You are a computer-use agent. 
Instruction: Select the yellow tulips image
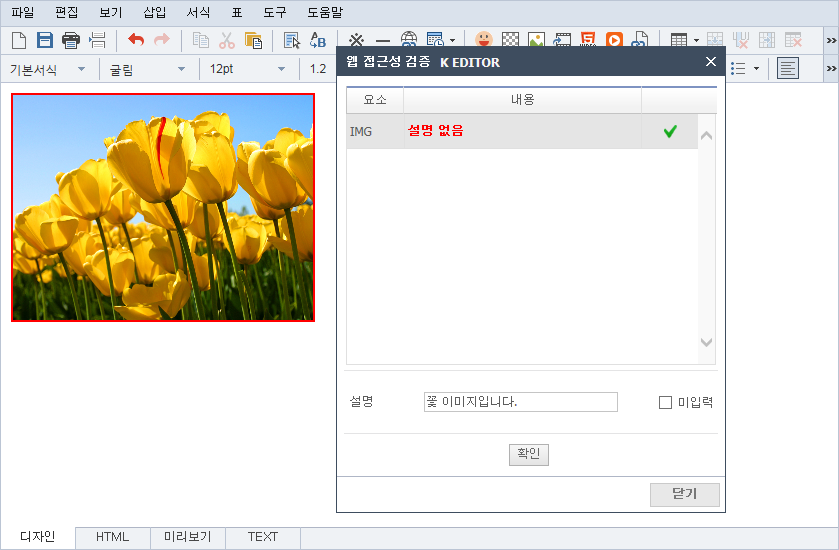pos(163,208)
